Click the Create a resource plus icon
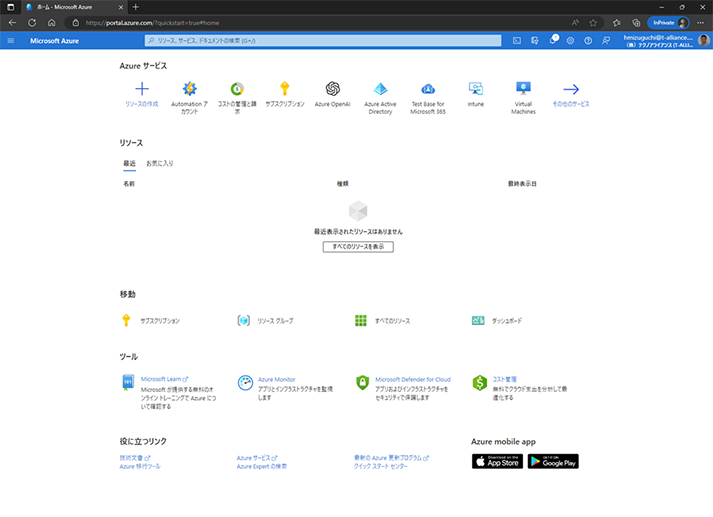Viewport: 713px width, 517px height. [142, 89]
